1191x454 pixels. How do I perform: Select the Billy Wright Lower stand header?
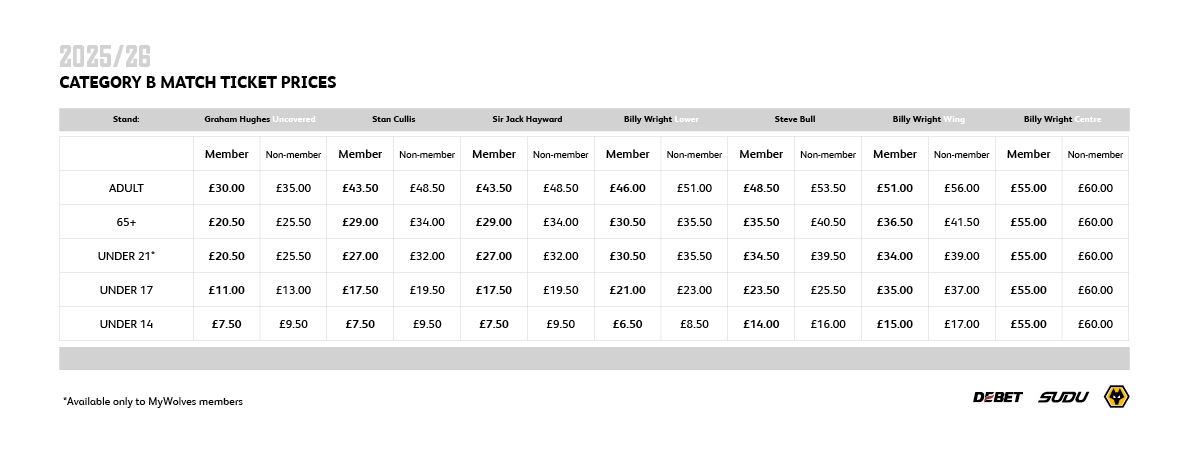click(x=661, y=119)
